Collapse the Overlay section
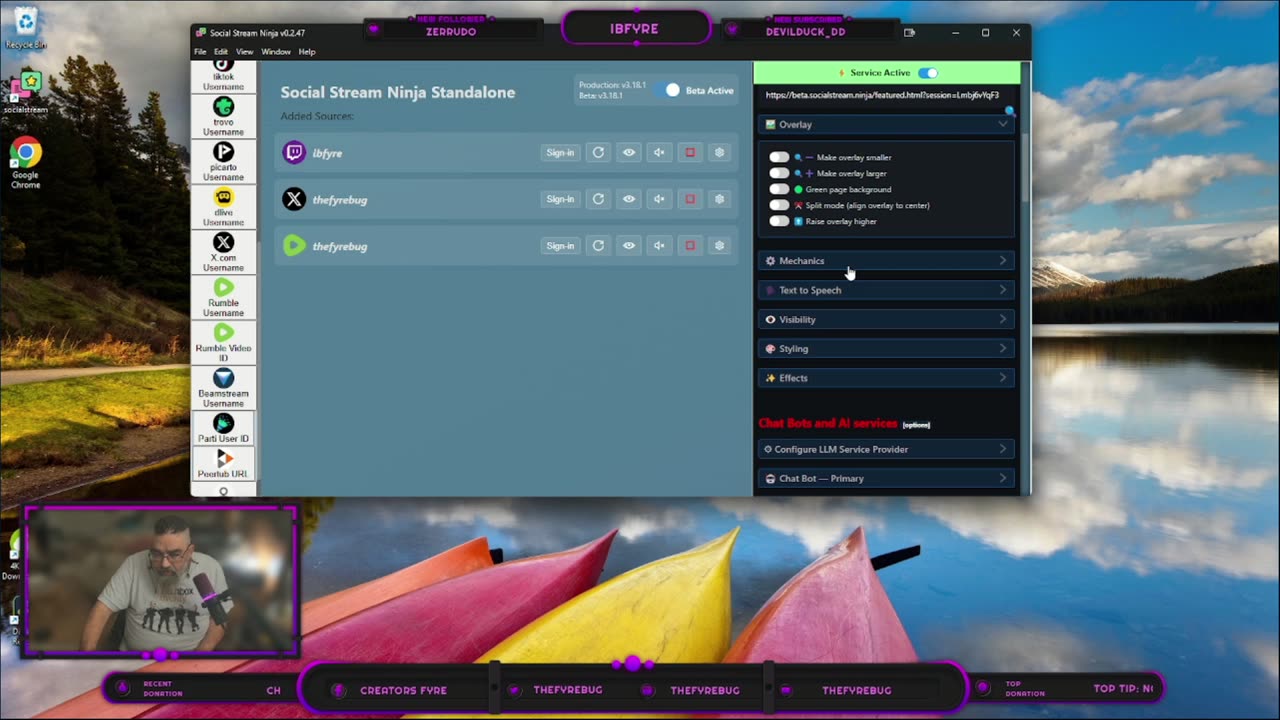This screenshot has width=1280, height=720. coord(886,124)
